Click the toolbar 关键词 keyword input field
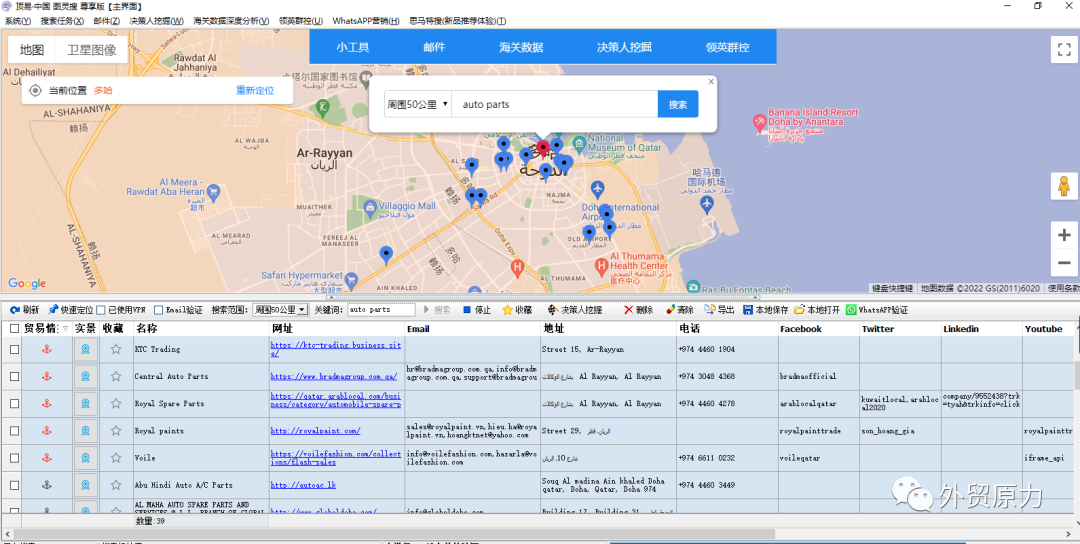 [381, 310]
